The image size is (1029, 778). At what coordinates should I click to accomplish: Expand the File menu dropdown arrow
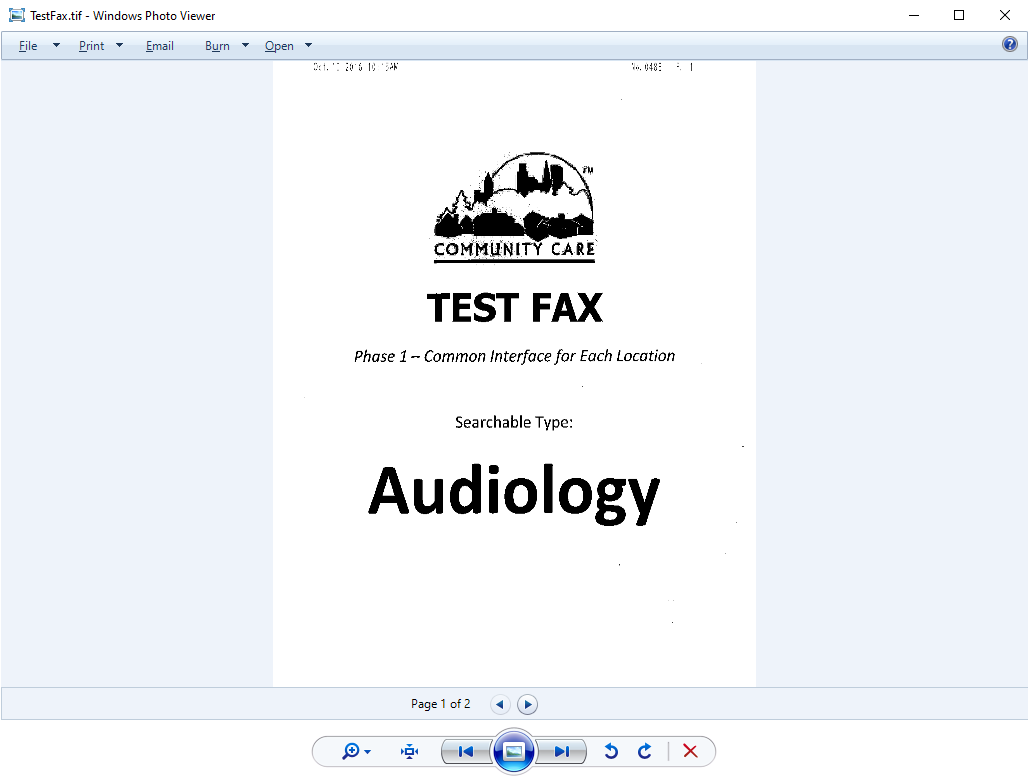56,45
